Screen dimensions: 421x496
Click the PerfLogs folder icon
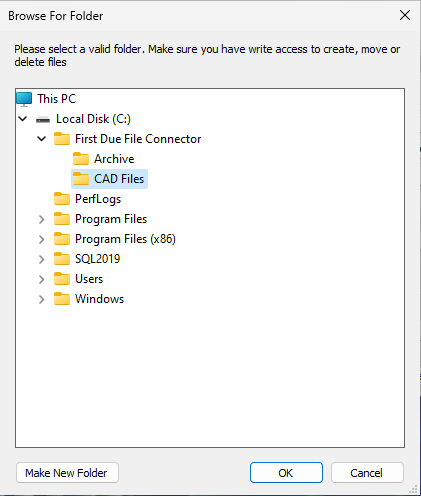coord(62,199)
